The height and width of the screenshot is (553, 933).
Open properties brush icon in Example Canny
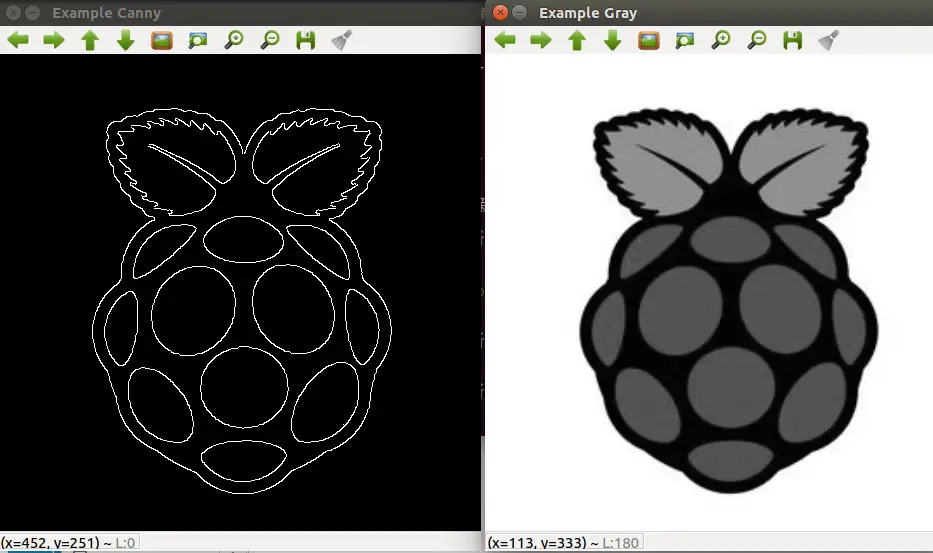click(342, 40)
